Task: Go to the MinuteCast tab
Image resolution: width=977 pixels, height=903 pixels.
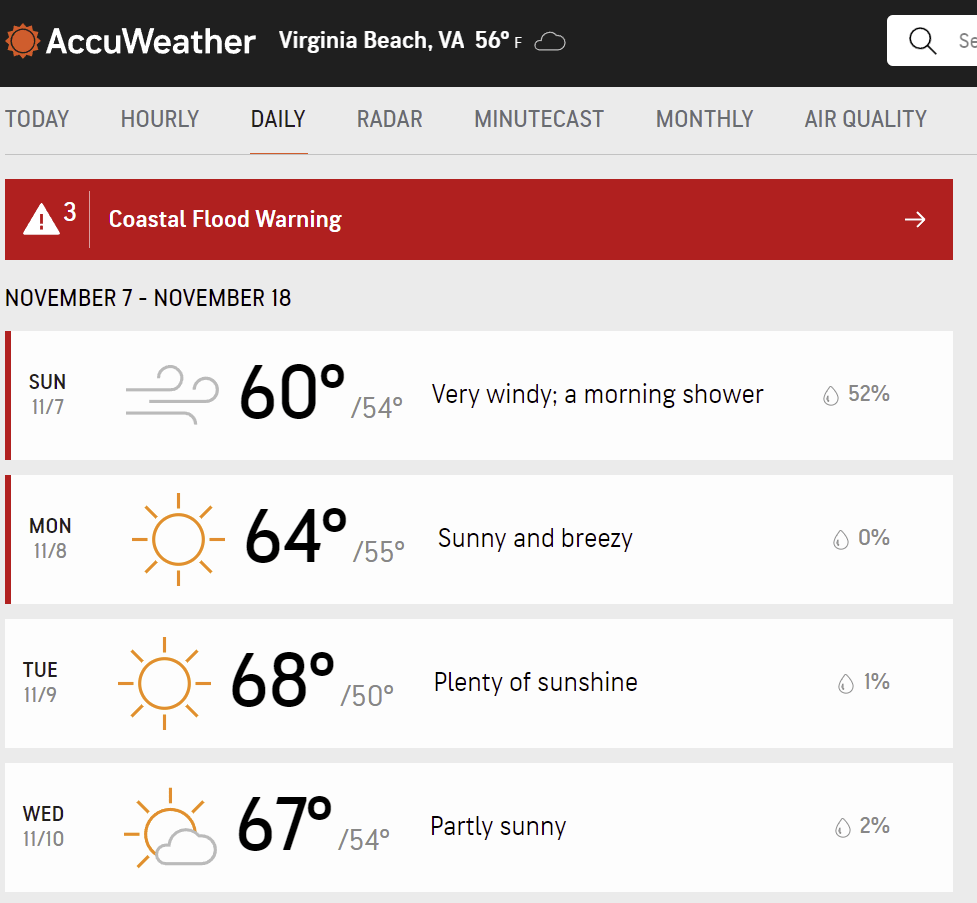Action: (x=539, y=119)
